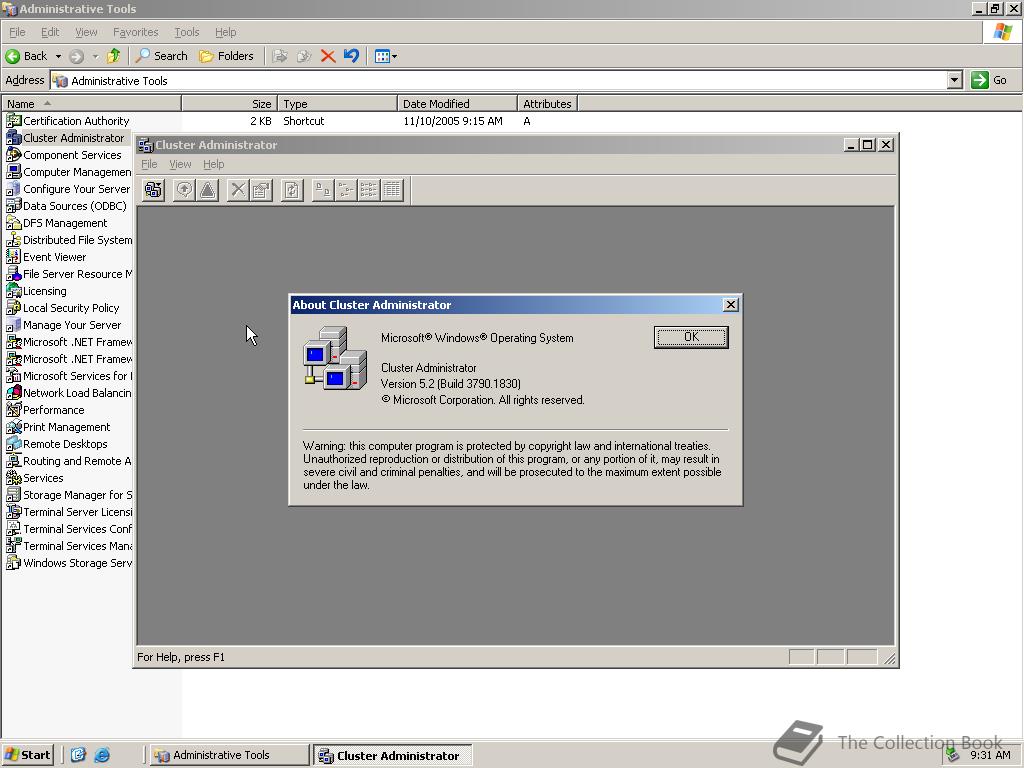Image resolution: width=1024 pixels, height=768 pixels.
Task: Select the Services item
Action: tap(35, 477)
